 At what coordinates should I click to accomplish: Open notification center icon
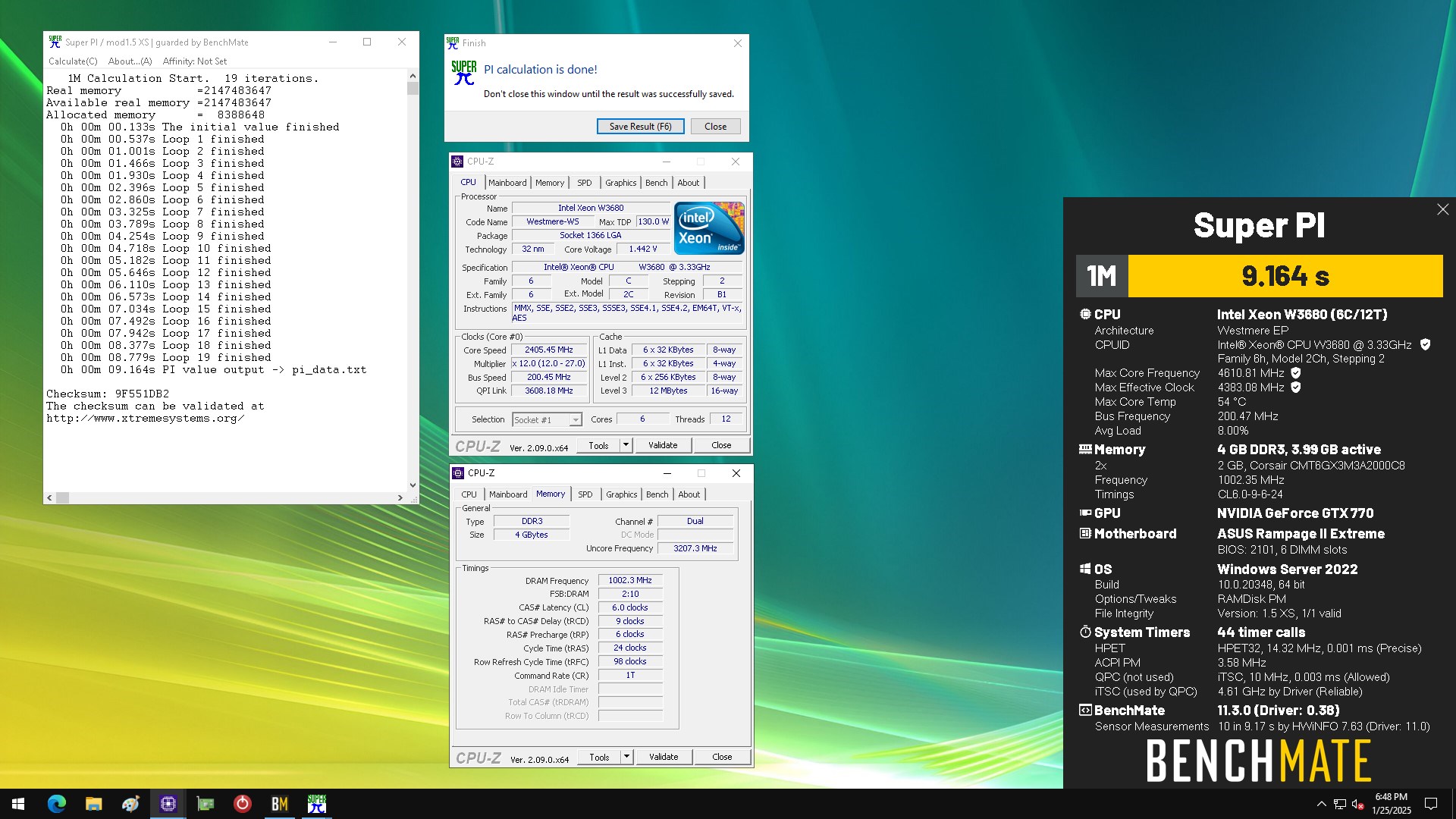point(1431,804)
